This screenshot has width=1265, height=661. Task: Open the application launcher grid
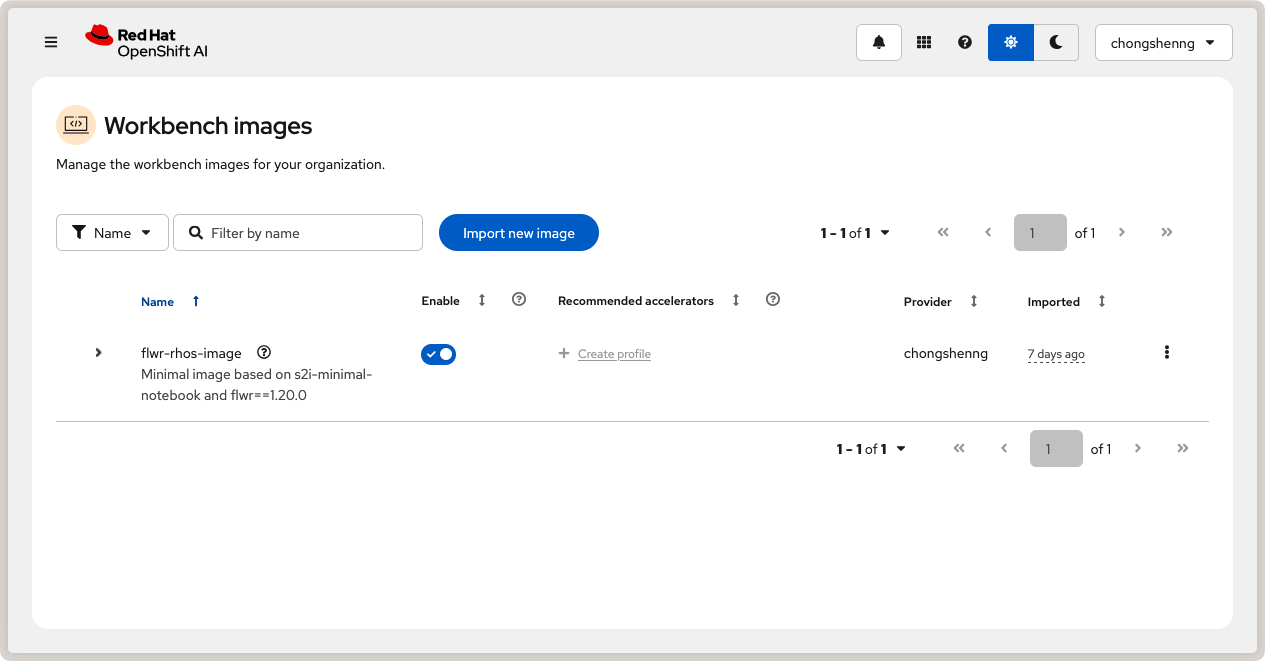pos(924,42)
